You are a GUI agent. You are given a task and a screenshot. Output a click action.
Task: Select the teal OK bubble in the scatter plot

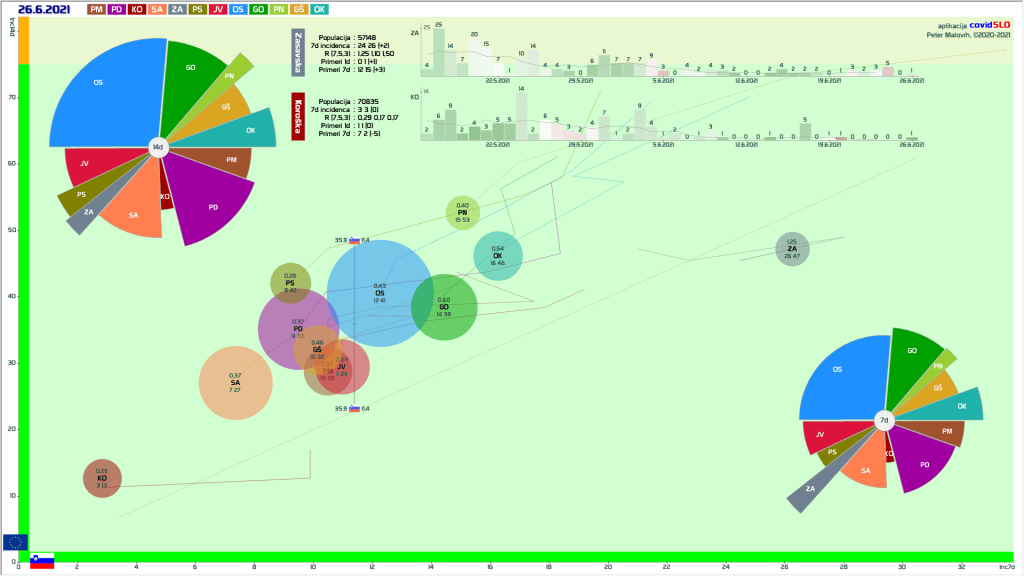pyautogui.click(x=497, y=255)
